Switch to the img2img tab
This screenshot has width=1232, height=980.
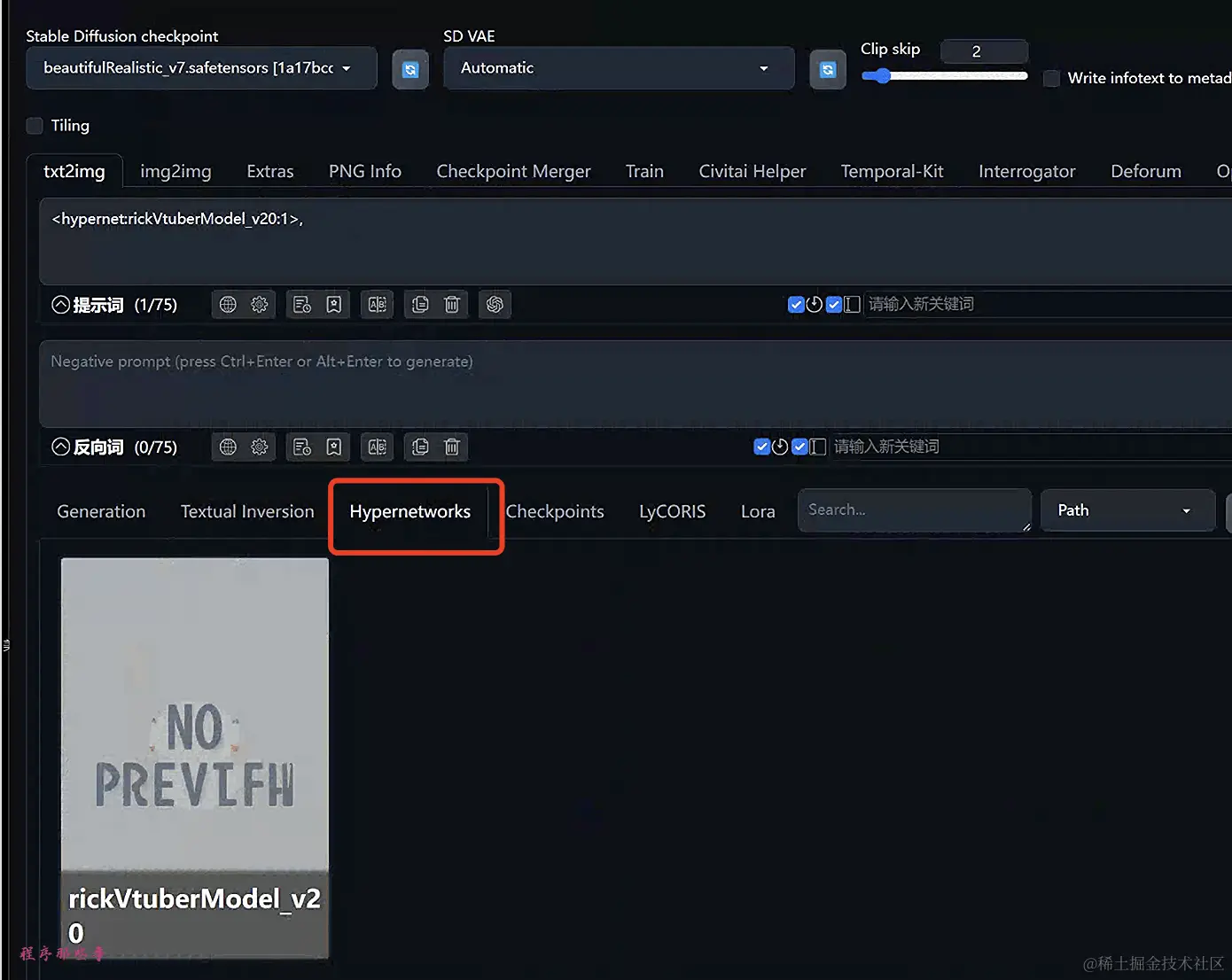click(175, 171)
